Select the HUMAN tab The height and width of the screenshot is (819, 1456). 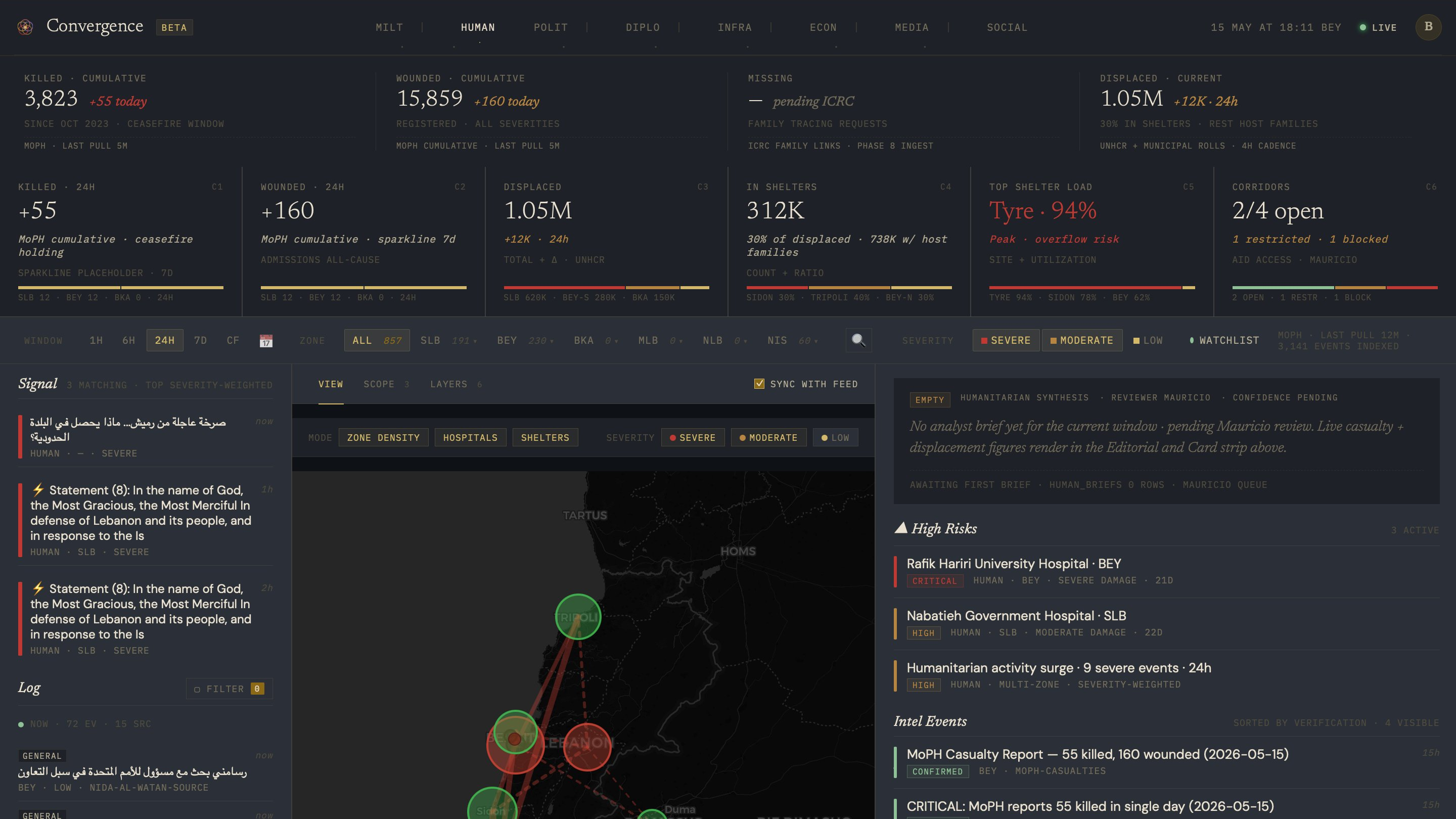(478, 27)
